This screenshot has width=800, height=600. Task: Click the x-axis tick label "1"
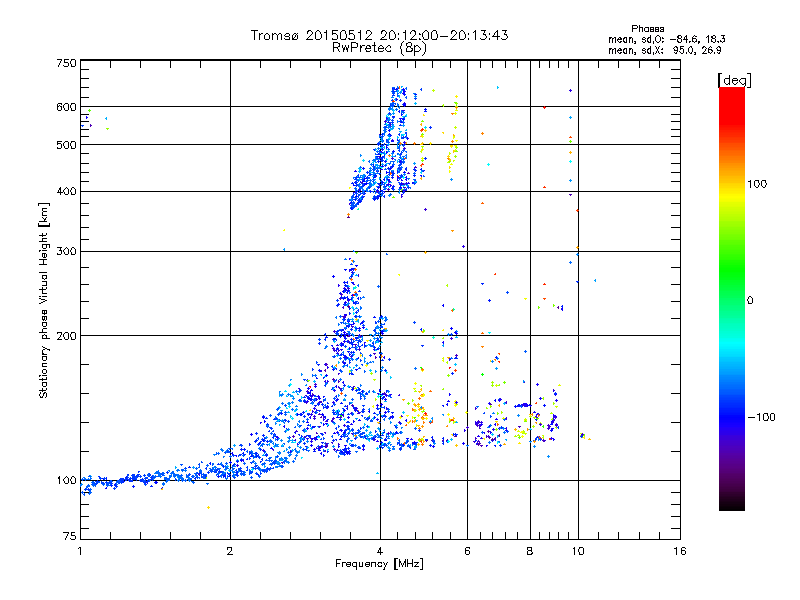coord(80,551)
